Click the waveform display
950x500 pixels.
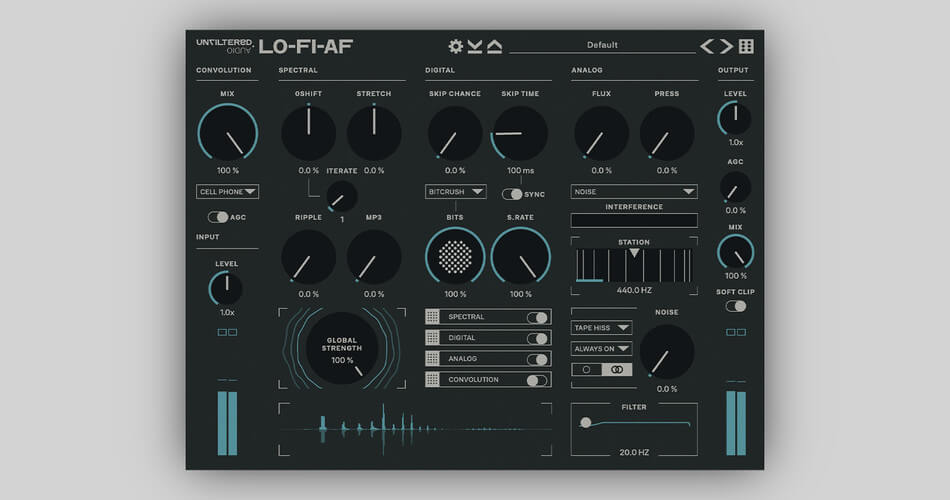pos(415,429)
